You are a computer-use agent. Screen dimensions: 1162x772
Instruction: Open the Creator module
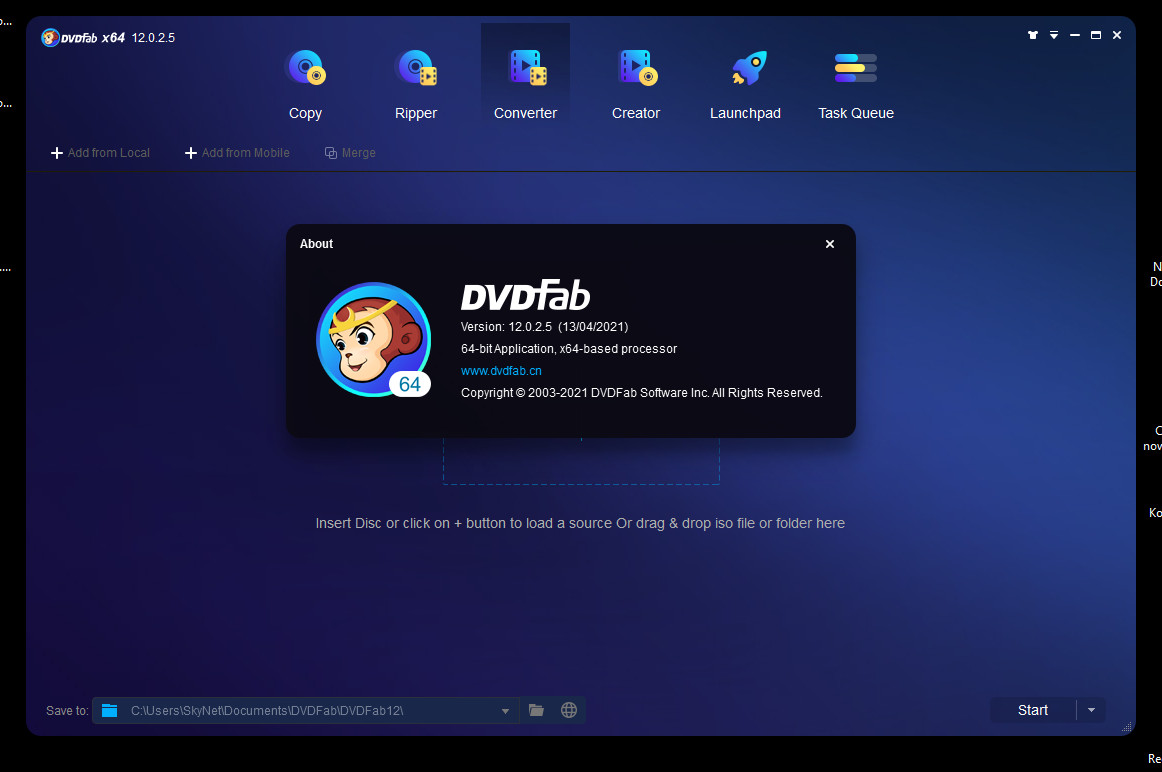(x=636, y=84)
